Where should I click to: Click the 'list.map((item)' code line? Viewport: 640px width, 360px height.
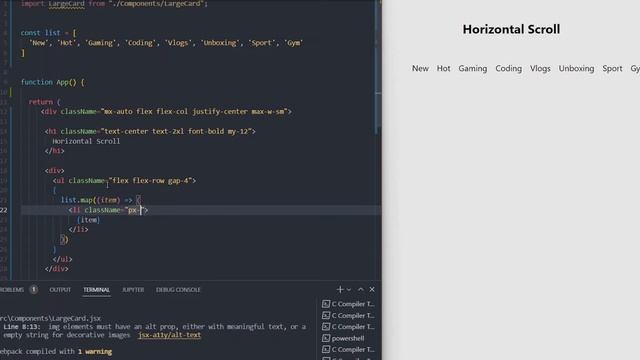(100, 200)
